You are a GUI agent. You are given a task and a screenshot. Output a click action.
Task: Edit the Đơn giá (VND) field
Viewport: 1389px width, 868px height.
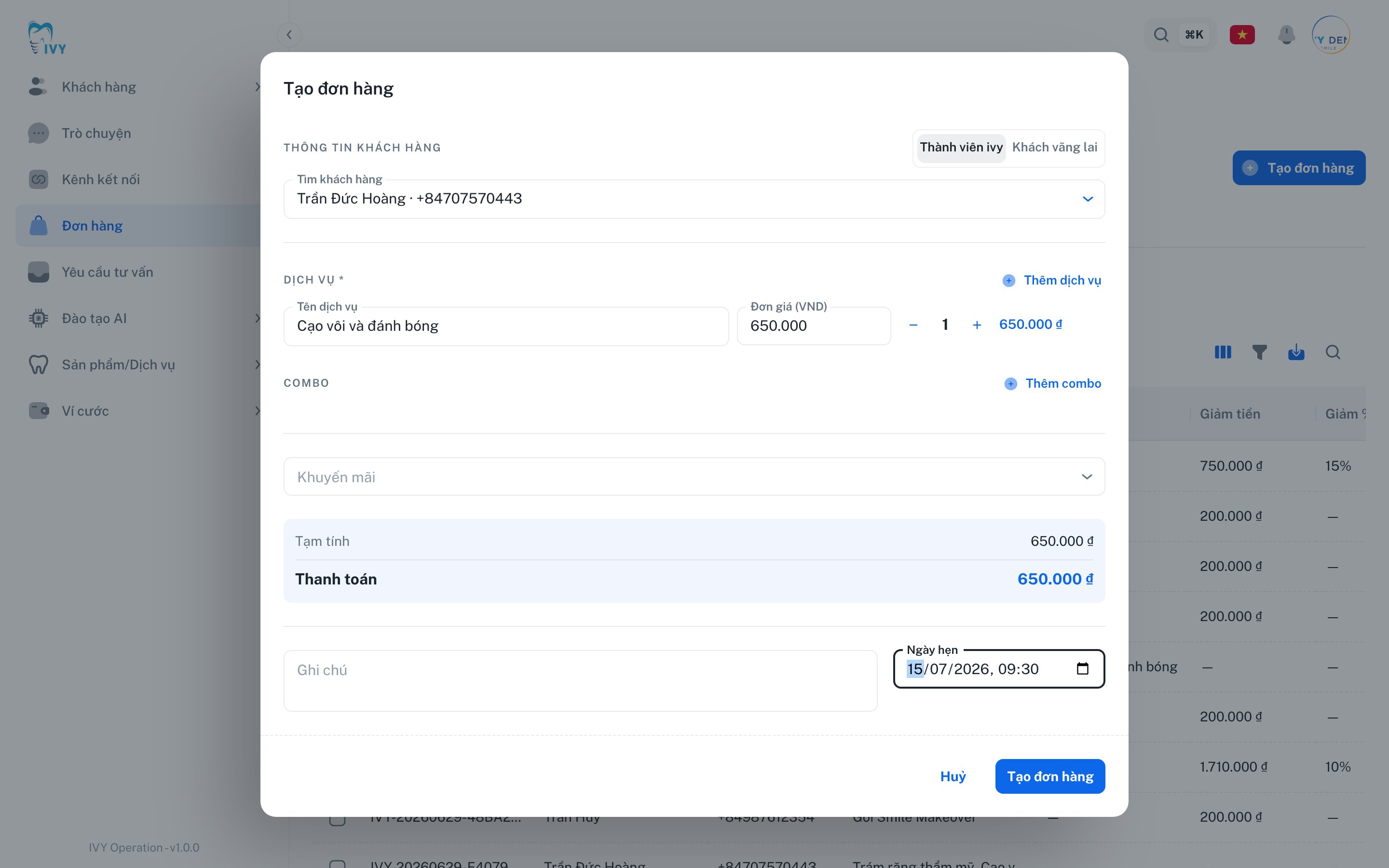click(813, 326)
